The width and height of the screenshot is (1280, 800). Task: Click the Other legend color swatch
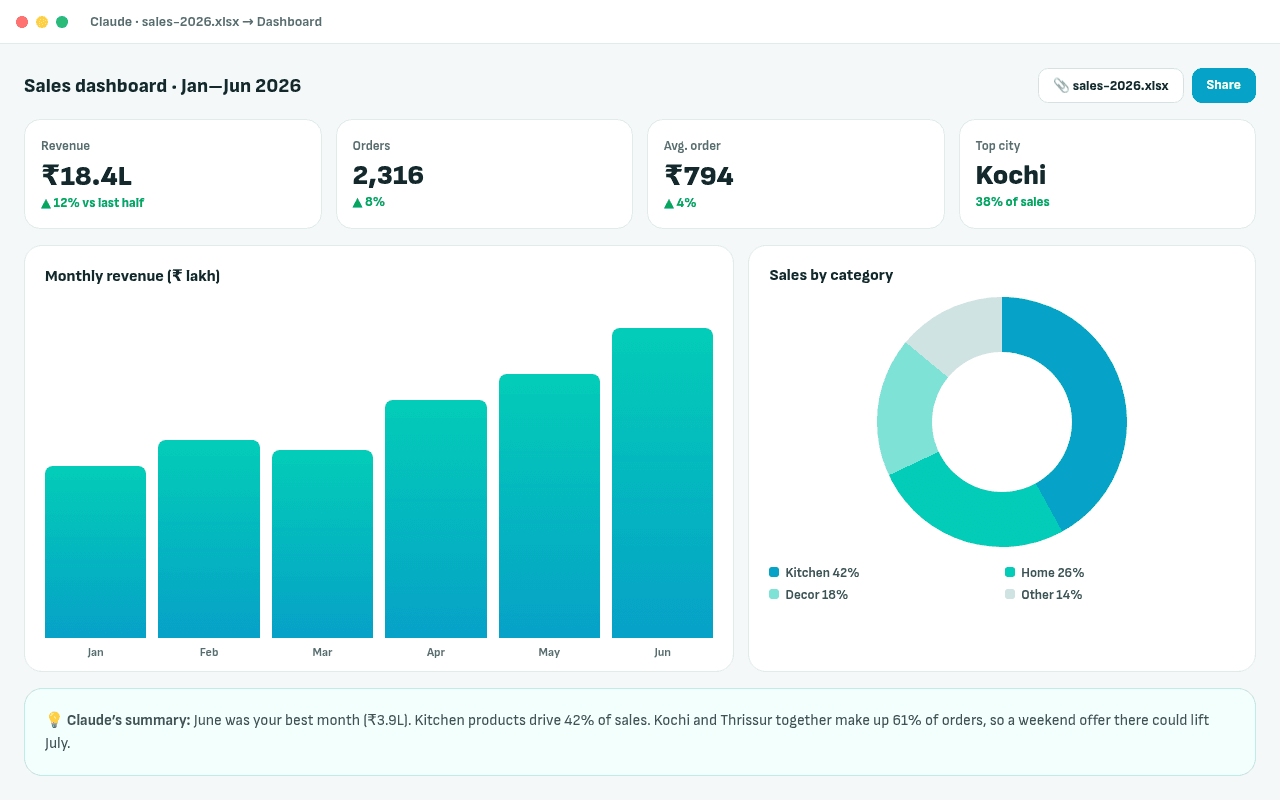pos(1010,594)
